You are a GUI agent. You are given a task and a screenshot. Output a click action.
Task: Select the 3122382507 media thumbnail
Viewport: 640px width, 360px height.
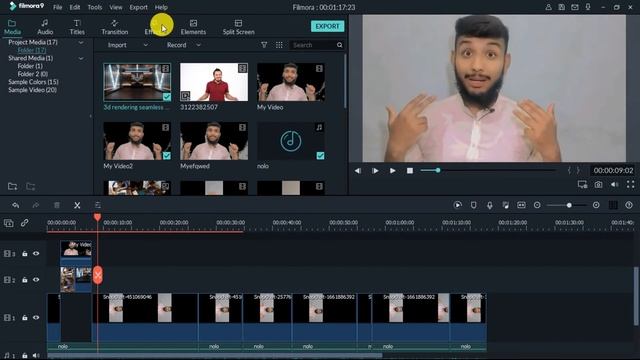(x=214, y=82)
